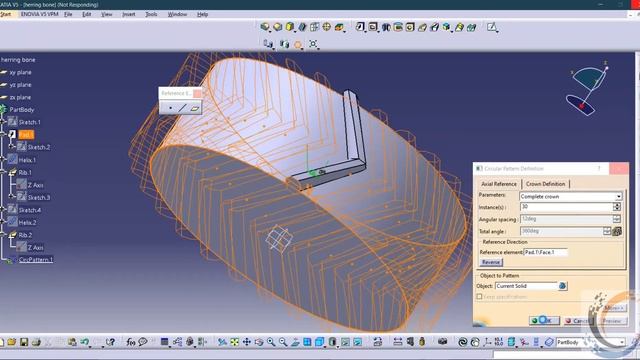The image size is (640, 360).
Task: Select the Point reference element icon
Action: pyautogui.click(x=170, y=108)
